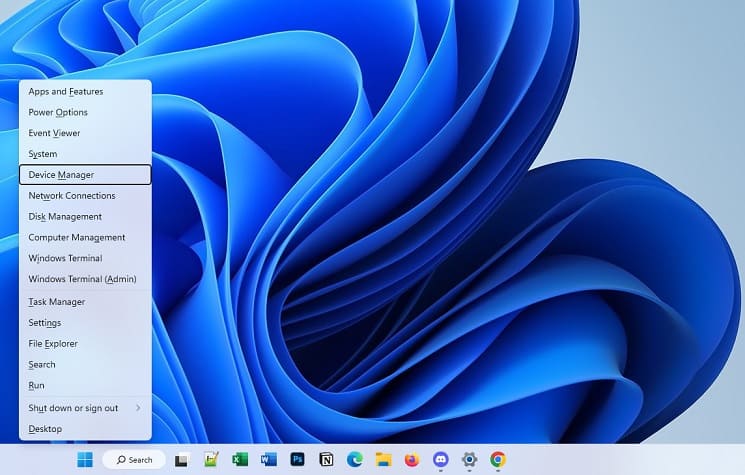Image resolution: width=745 pixels, height=475 pixels.
Task: Expand Shut down or sign out submenu
Action: (x=86, y=408)
